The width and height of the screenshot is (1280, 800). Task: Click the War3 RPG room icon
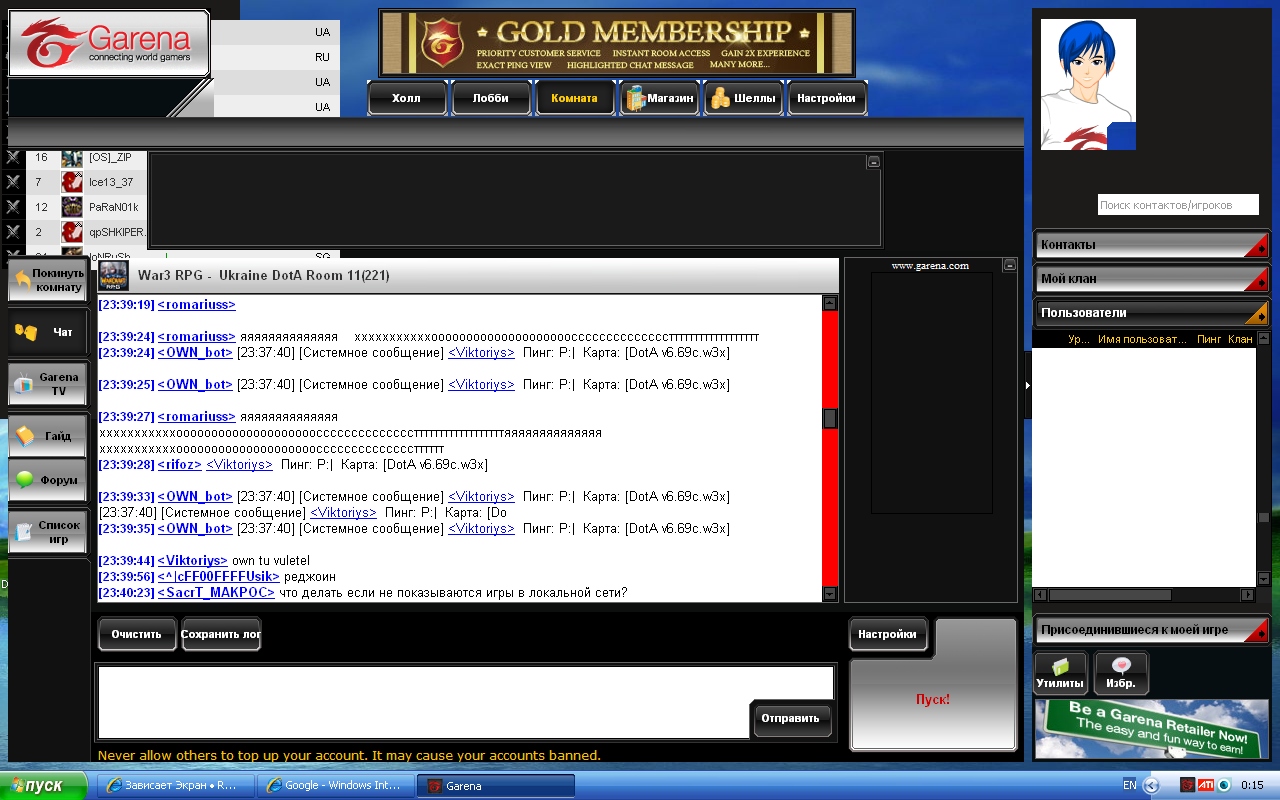(x=113, y=276)
